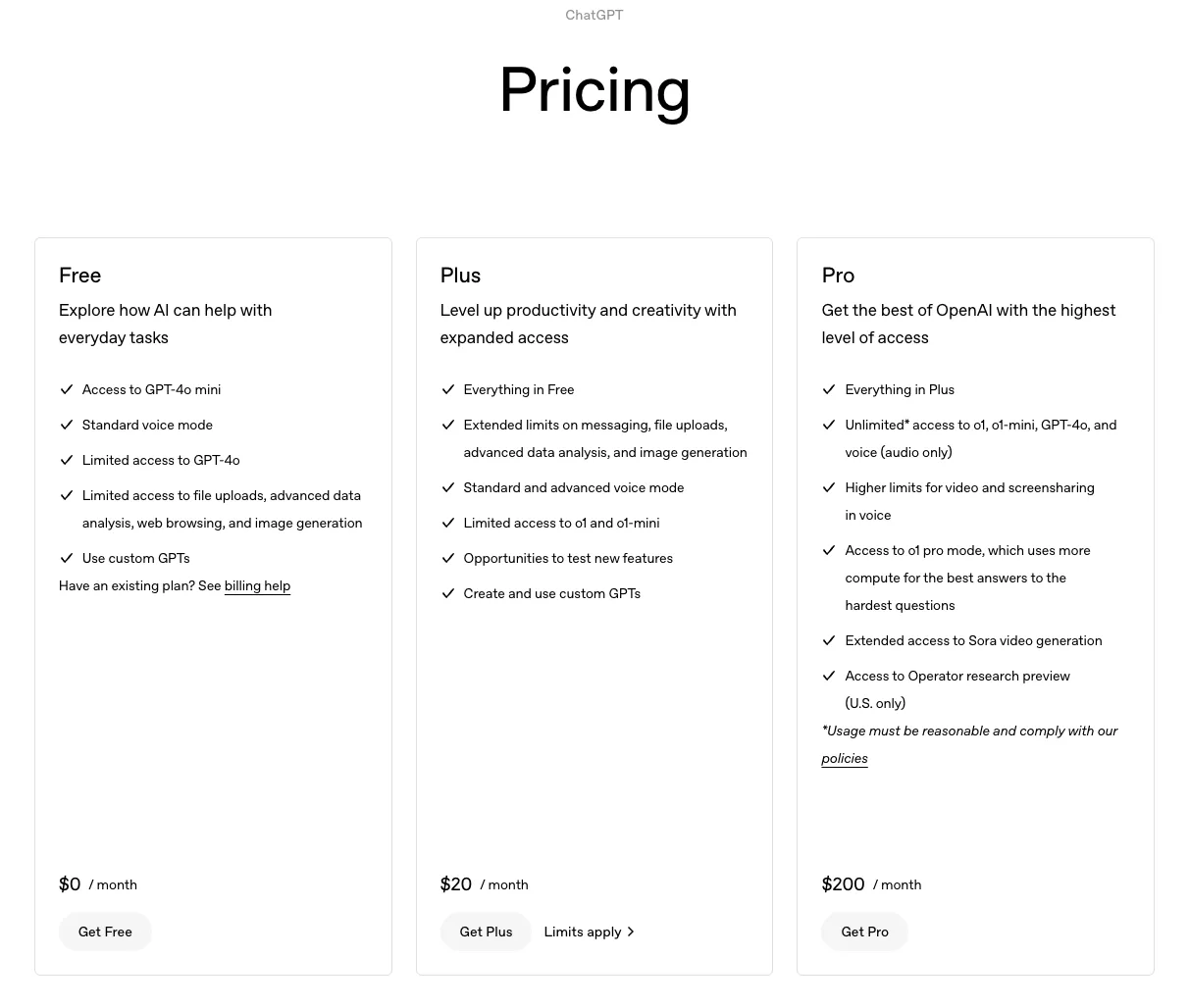Choose the Get Plus button
The width and height of the screenshot is (1189, 1008).
(486, 932)
